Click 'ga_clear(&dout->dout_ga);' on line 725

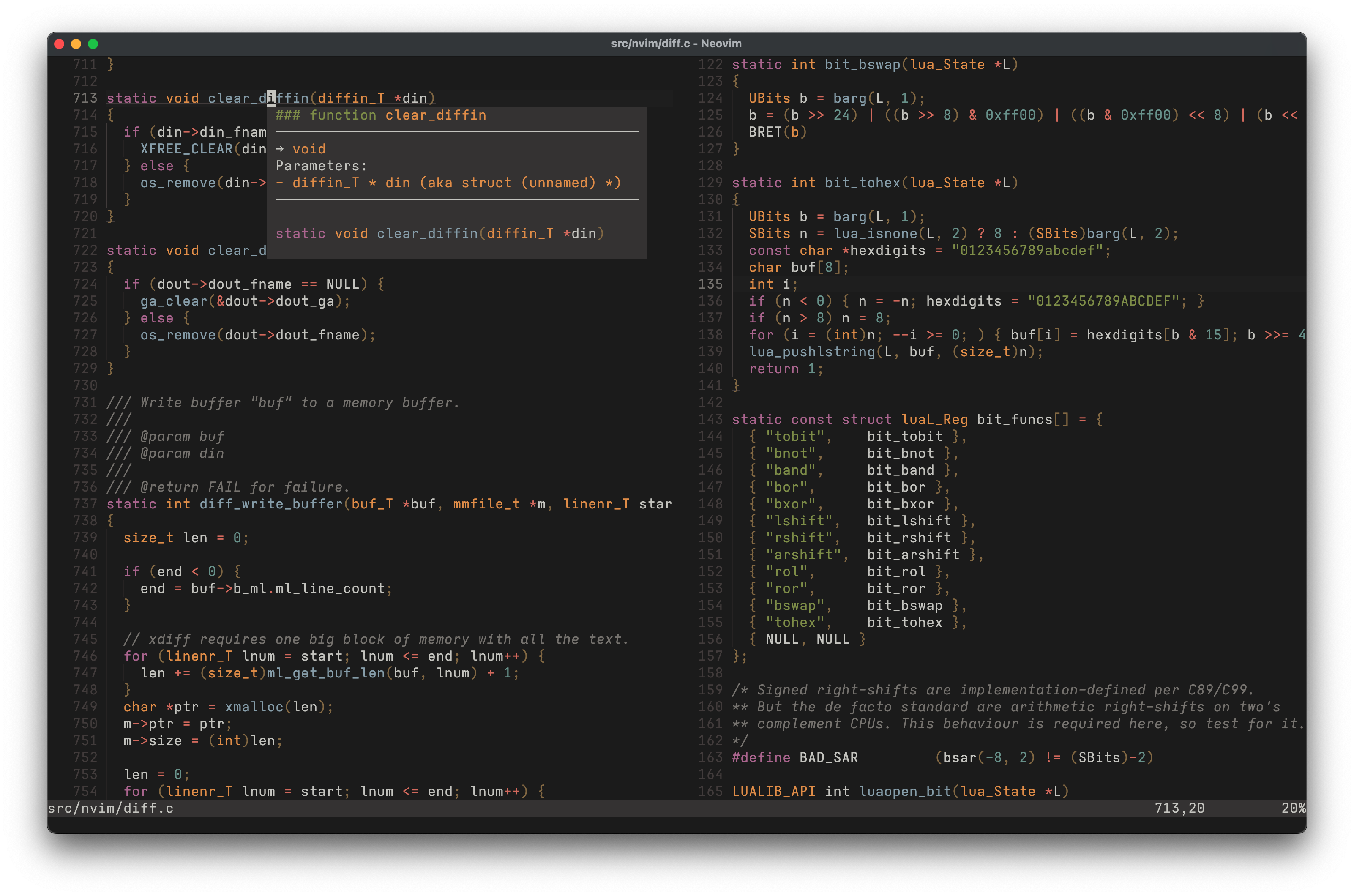tap(245, 301)
